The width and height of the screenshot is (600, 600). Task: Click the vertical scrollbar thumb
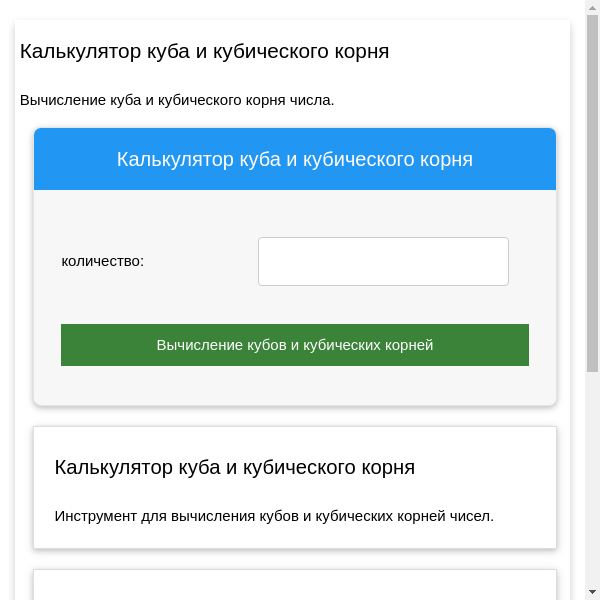pos(593,190)
